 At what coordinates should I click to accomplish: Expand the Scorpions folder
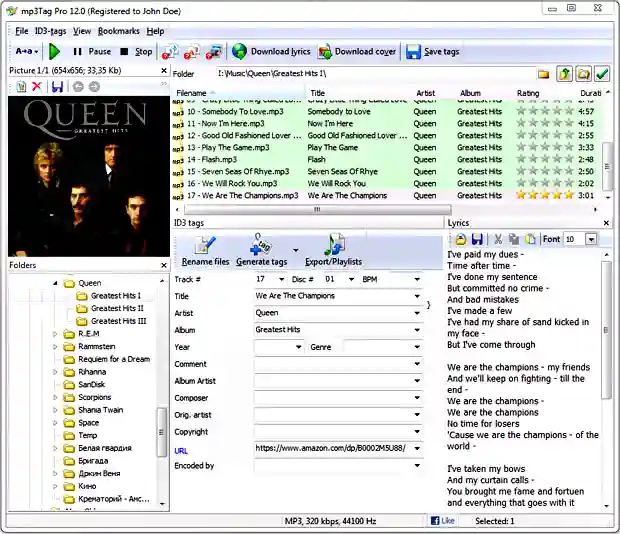coord(55,397)
